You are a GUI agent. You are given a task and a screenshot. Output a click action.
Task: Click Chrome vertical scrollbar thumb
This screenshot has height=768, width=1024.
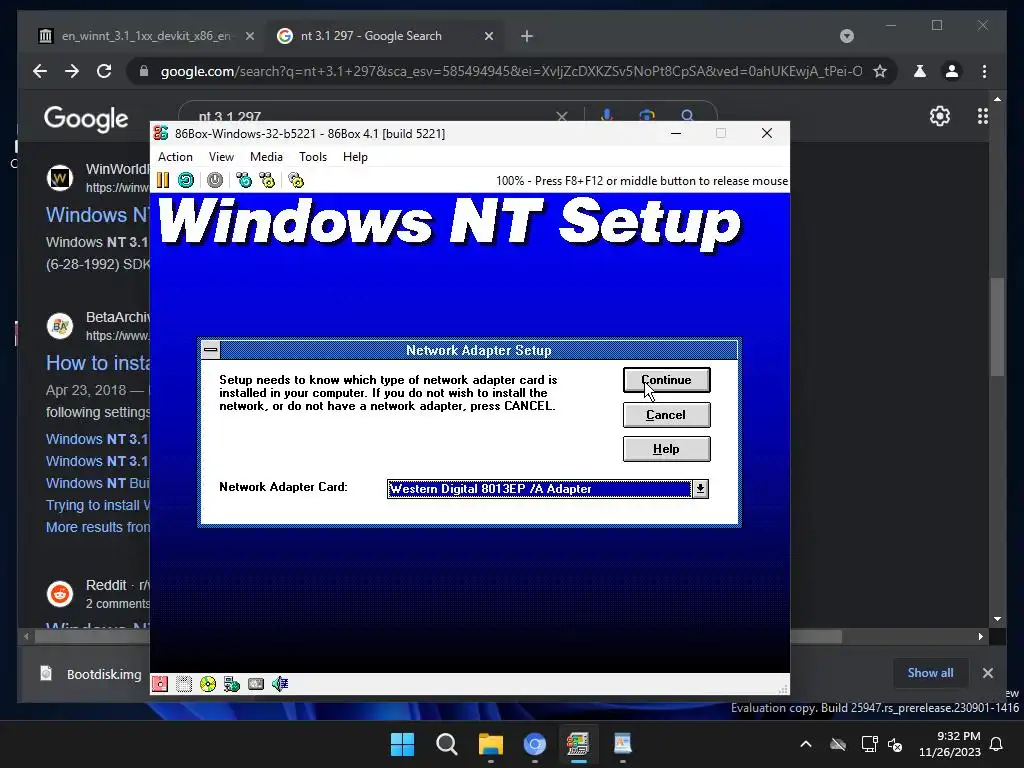997,327
